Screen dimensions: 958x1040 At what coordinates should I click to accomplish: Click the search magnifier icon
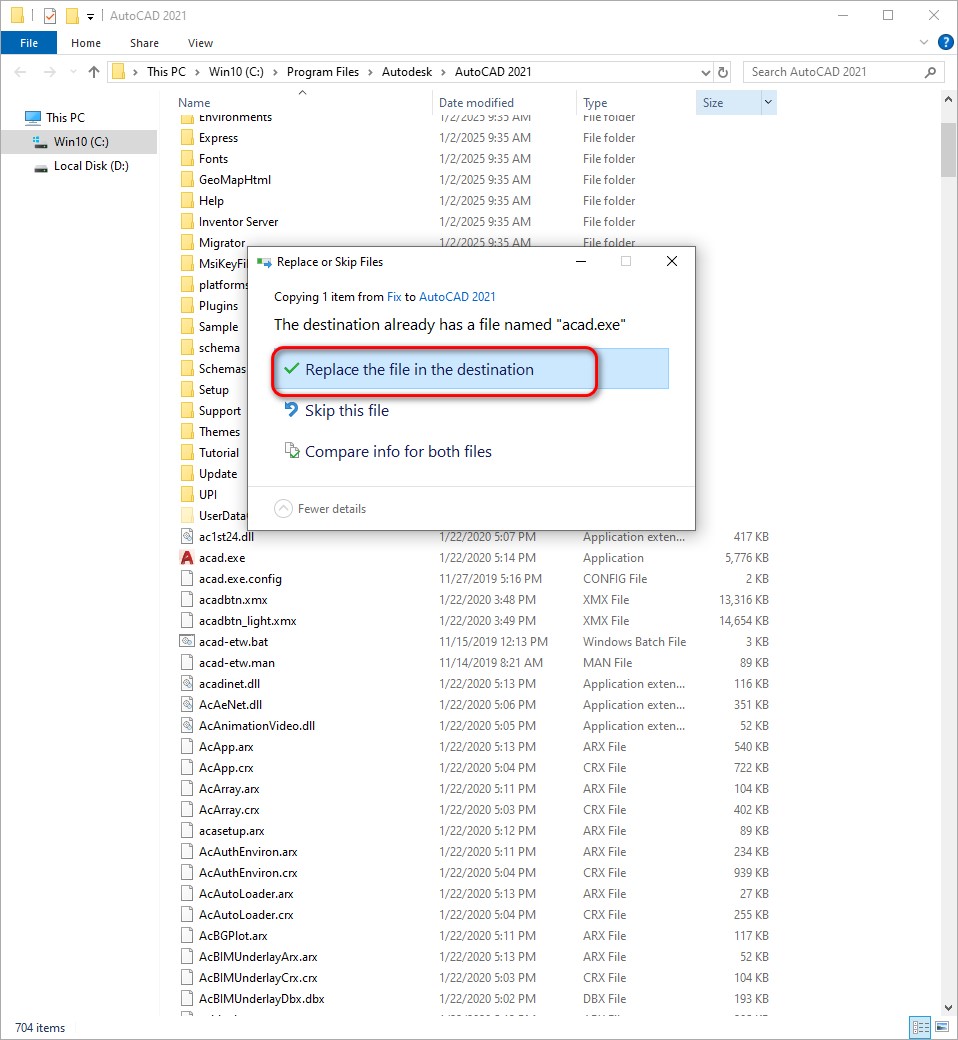pos(930,72)
